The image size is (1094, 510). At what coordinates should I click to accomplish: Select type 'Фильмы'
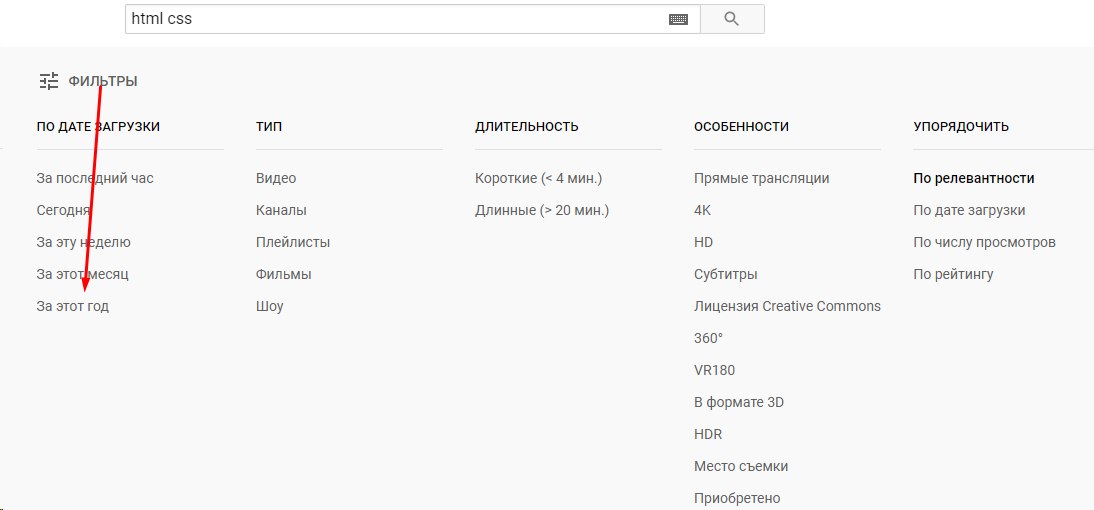point(284,275)
